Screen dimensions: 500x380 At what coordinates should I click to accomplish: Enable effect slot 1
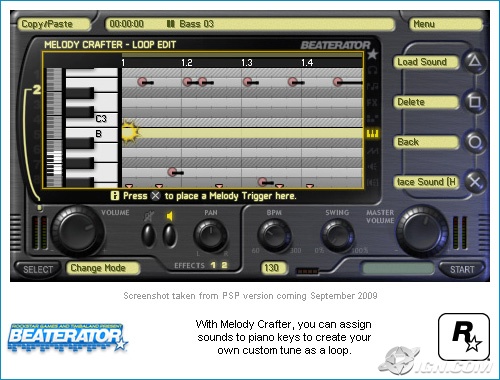coord(213,265)
